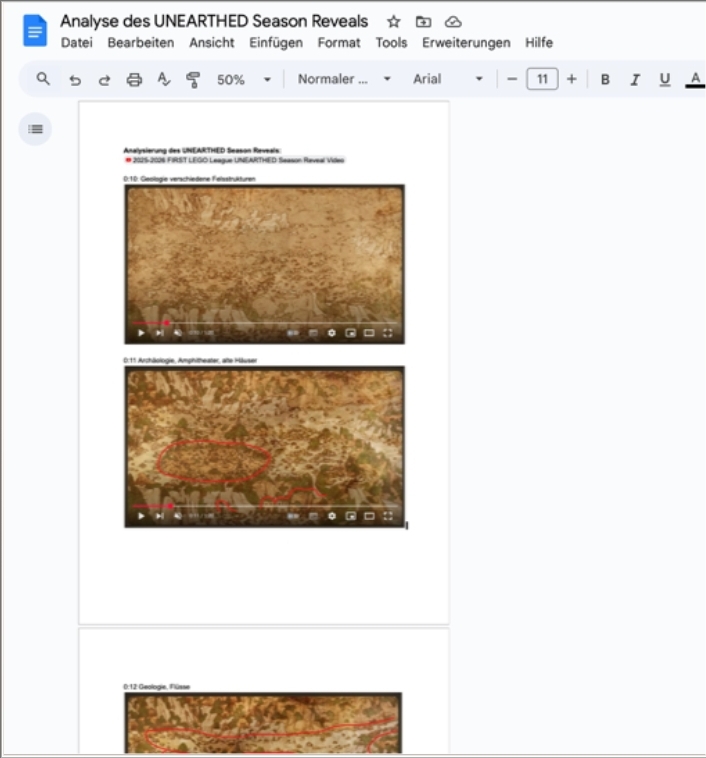Viewport: 706px width, 758px height.
Task: Print the document
Action: pyautogui.click(x=134, y=79)
